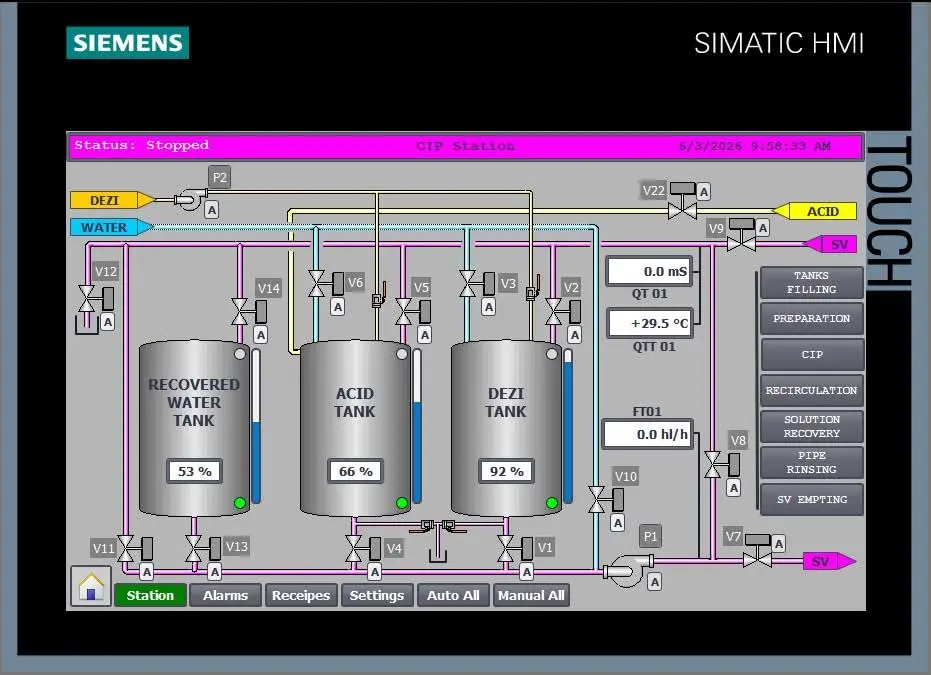Click the Recovered Water Tank level bar
The height and width of the screenshot is (675, 931).
point(256,426)
